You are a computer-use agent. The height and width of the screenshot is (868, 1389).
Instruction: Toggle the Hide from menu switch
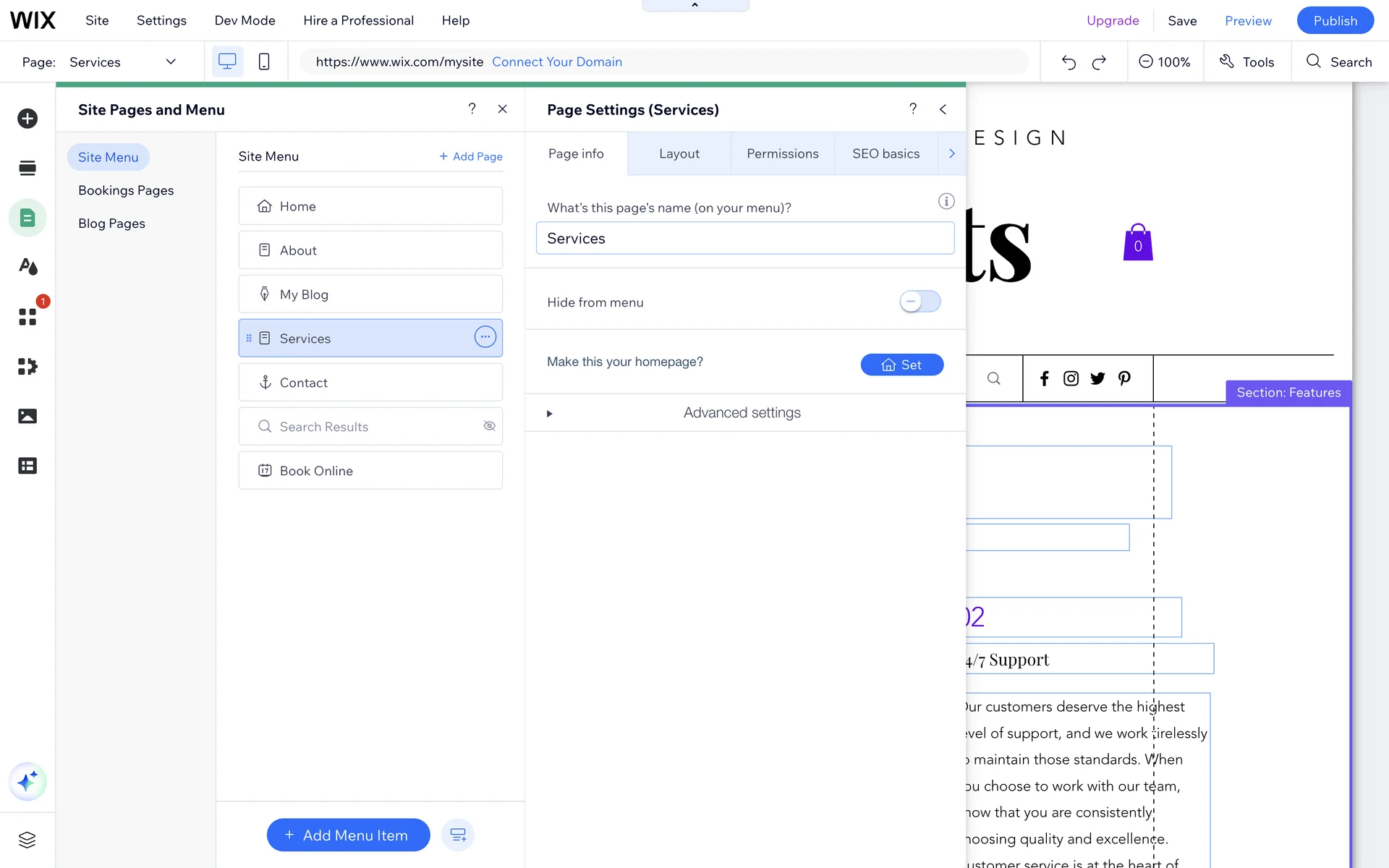[x=919, y=302]
